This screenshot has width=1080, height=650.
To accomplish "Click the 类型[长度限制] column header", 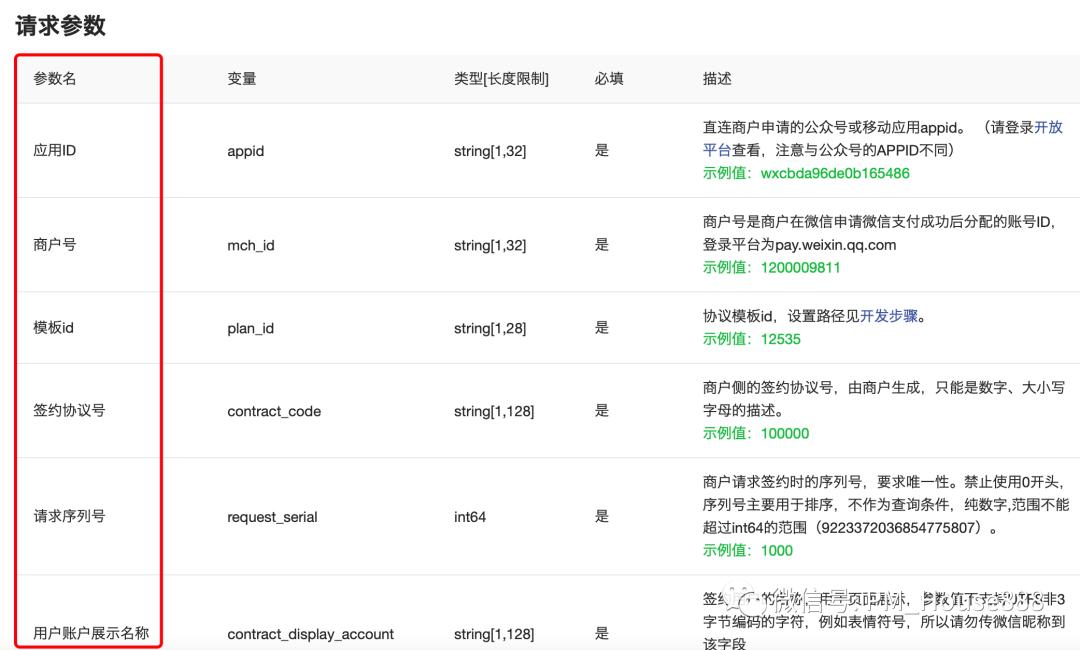I will coord(501,78).
